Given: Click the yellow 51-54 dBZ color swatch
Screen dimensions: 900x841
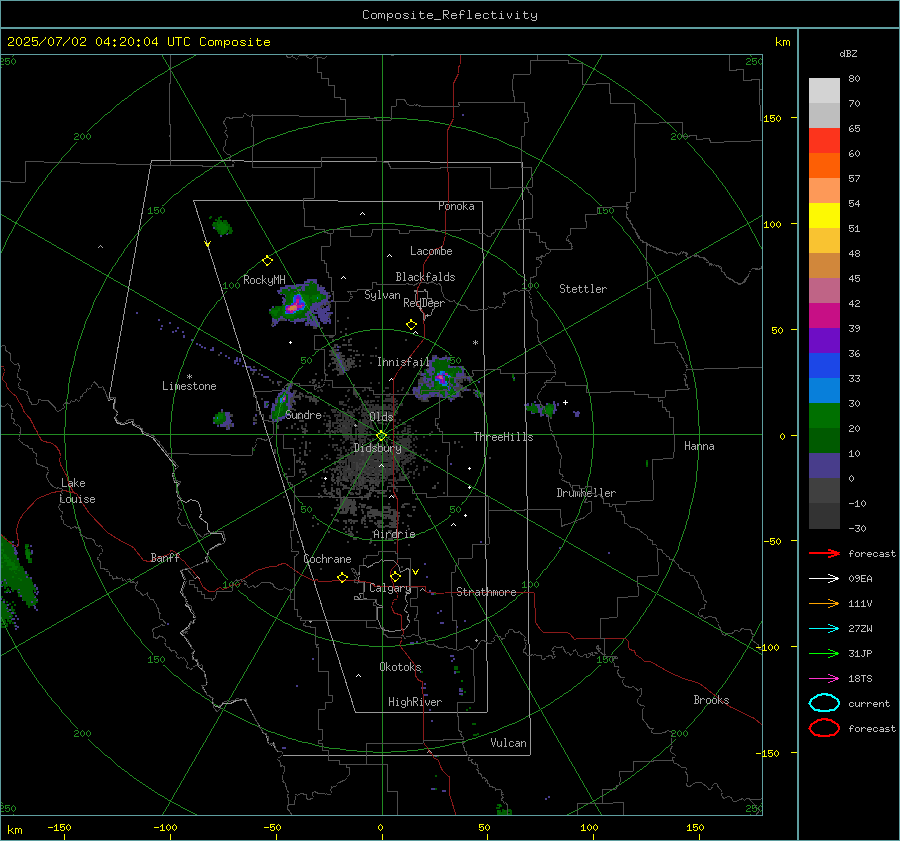Looking at the screenshot, I should click(x=824, y=216).
